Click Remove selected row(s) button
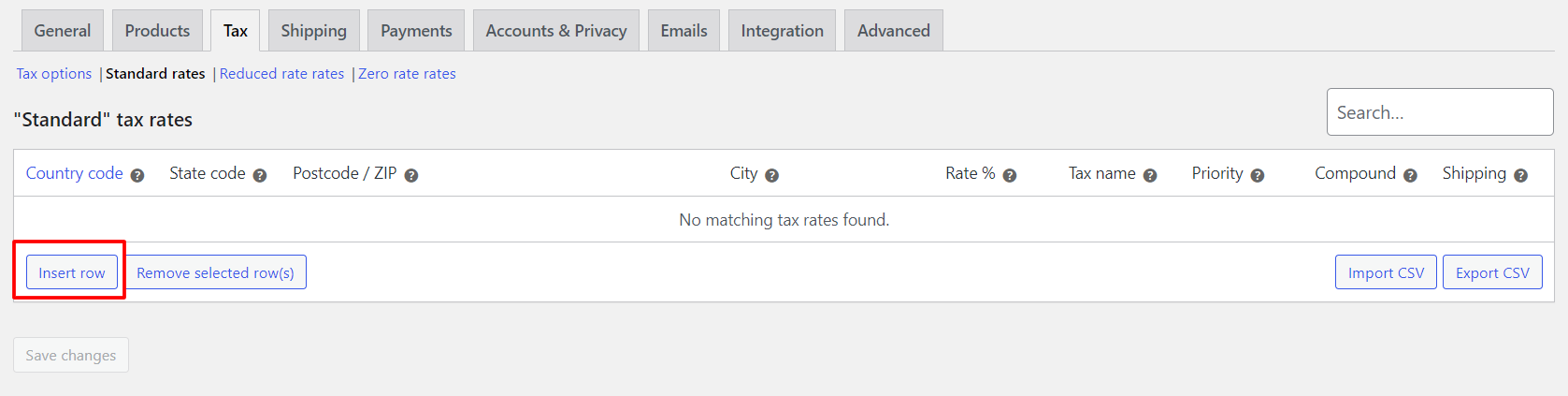This screenshot has width=1568, height=396. click(215, 272)
